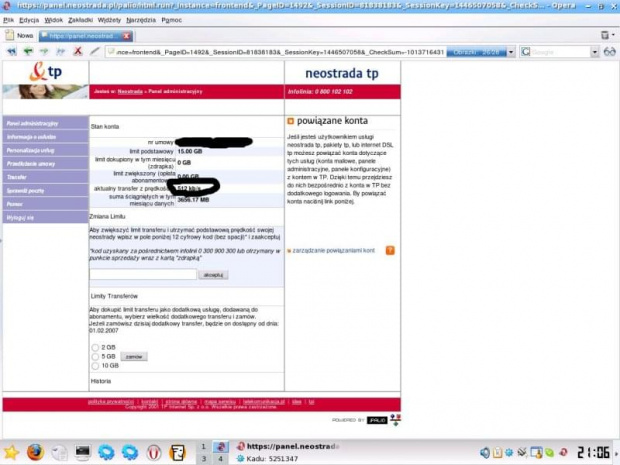Launch Opera from the red O panel icon

point(154,452)
